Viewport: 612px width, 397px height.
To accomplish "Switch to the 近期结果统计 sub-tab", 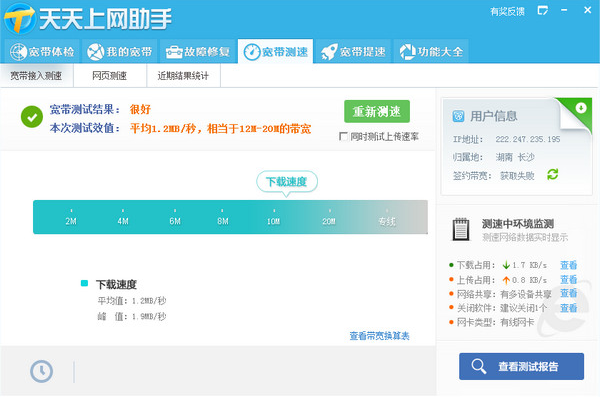I will [183, 76].
